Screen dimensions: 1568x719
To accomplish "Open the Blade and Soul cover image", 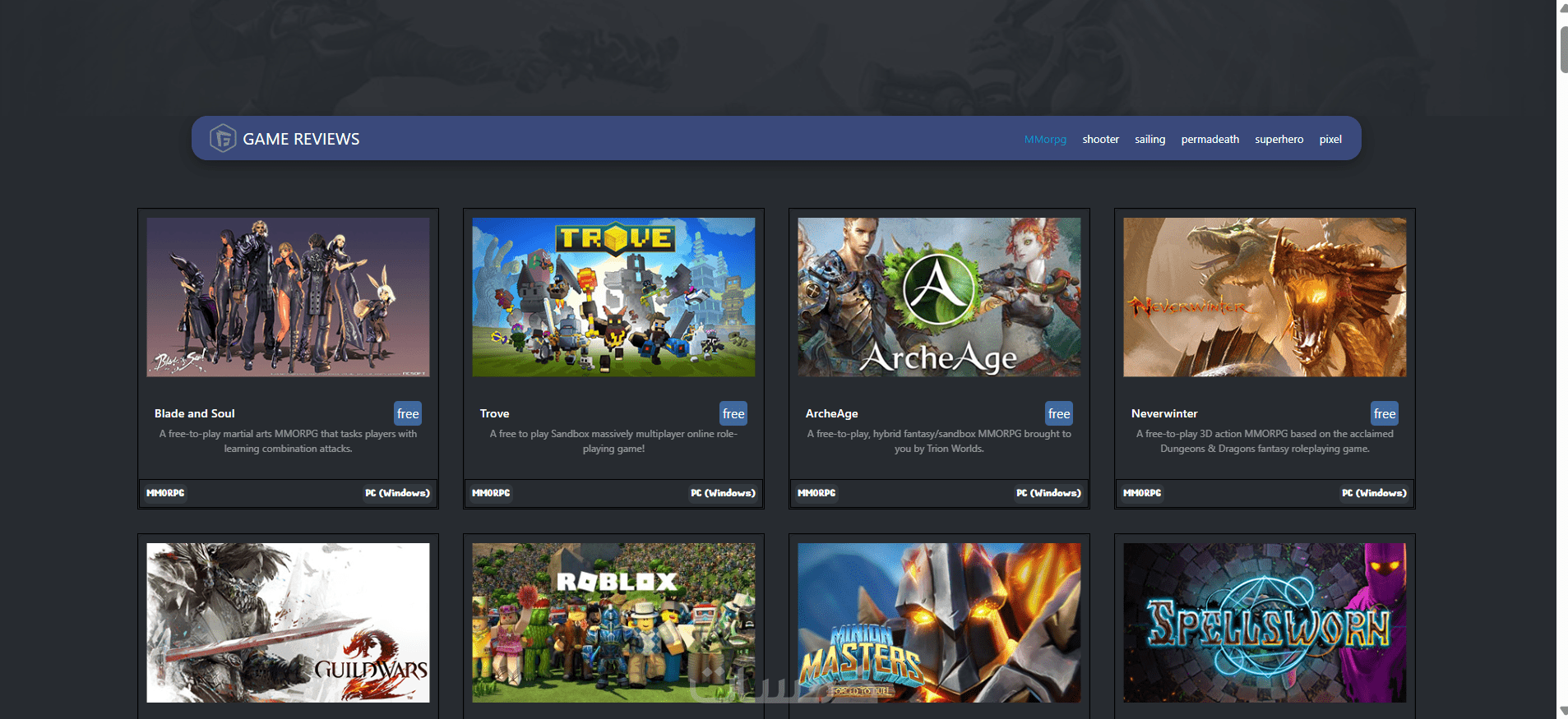I will (x=288, y=297).
